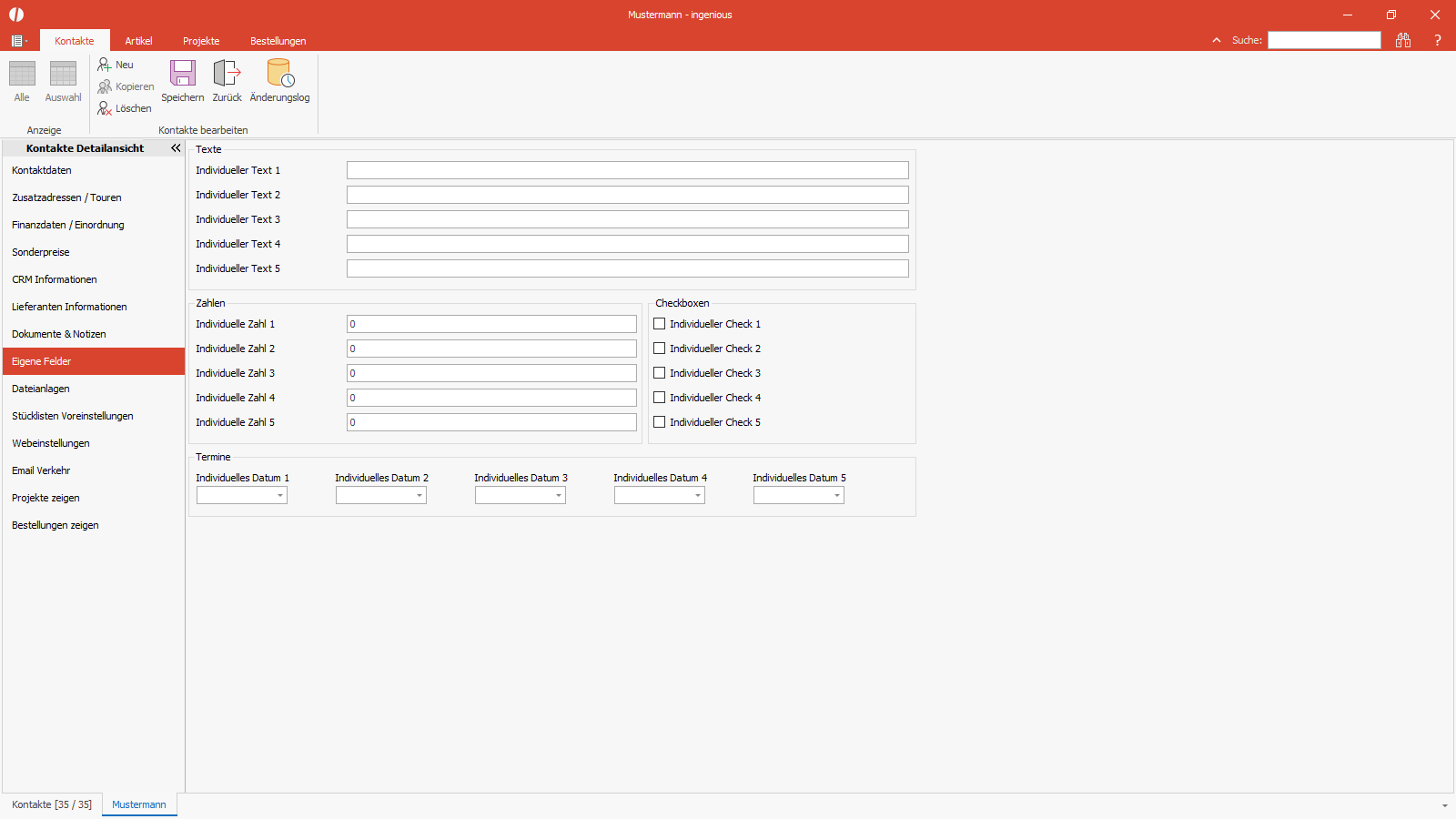Collapse the Kontakte Detailansicht sidebar

[176, 148]
